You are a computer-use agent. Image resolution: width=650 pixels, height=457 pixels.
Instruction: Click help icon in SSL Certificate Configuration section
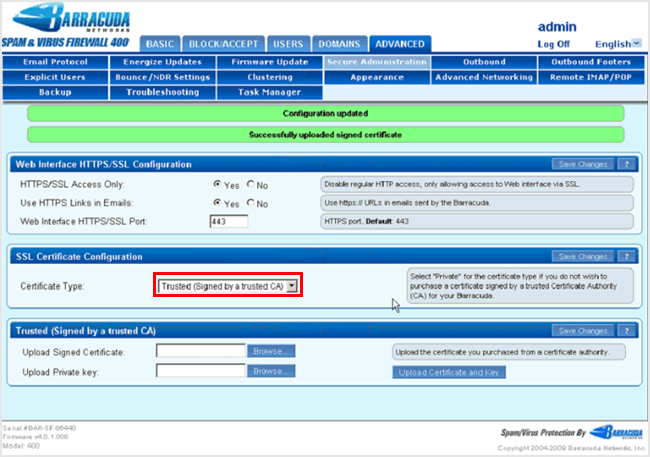click(626, 256)
